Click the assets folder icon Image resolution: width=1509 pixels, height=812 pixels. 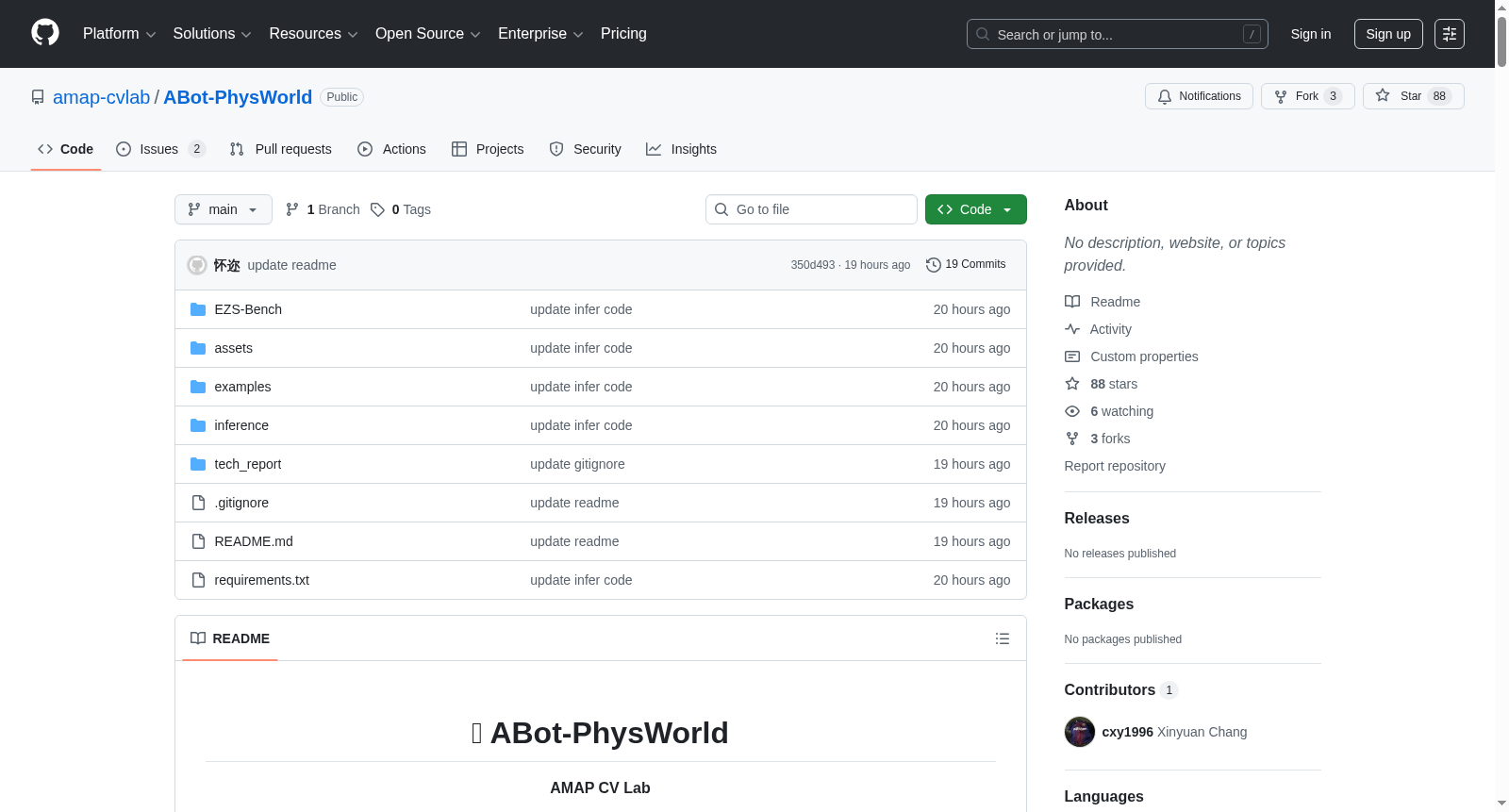click(x=198, y=348)
